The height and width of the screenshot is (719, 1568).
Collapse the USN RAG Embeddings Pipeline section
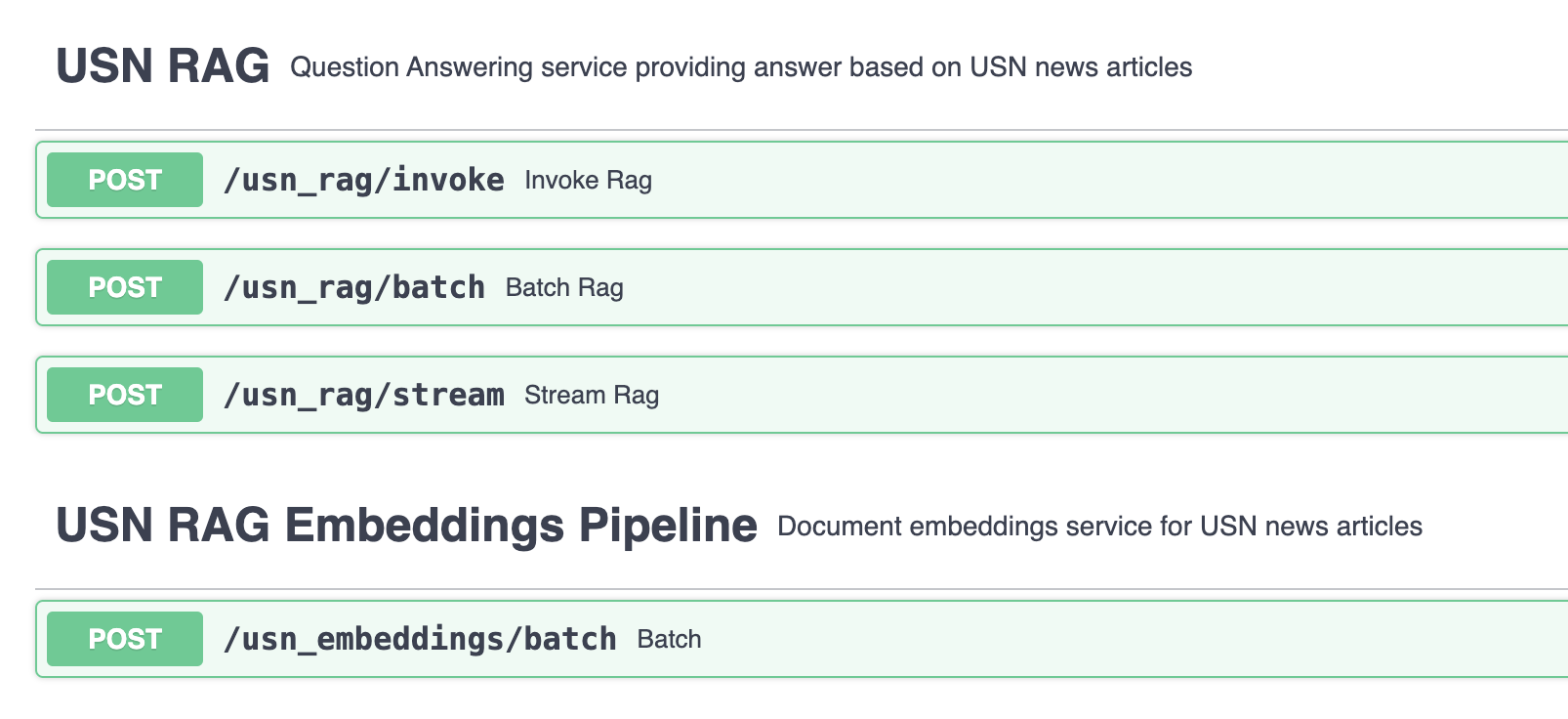click(x=407, y=525)
